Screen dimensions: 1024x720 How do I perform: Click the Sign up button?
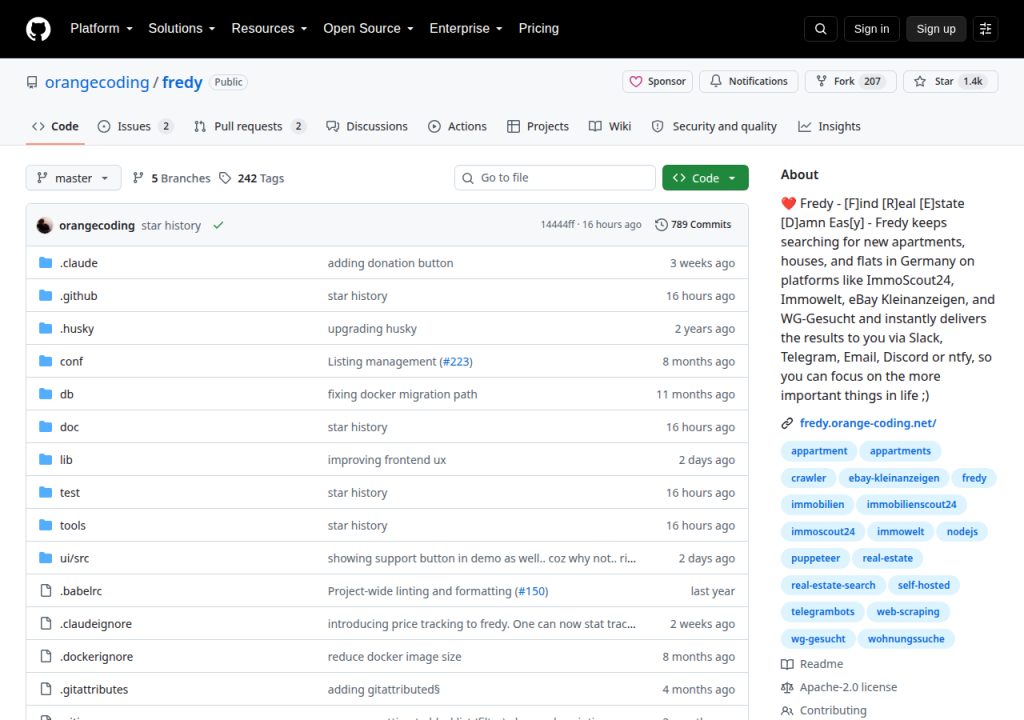[936, 29]
